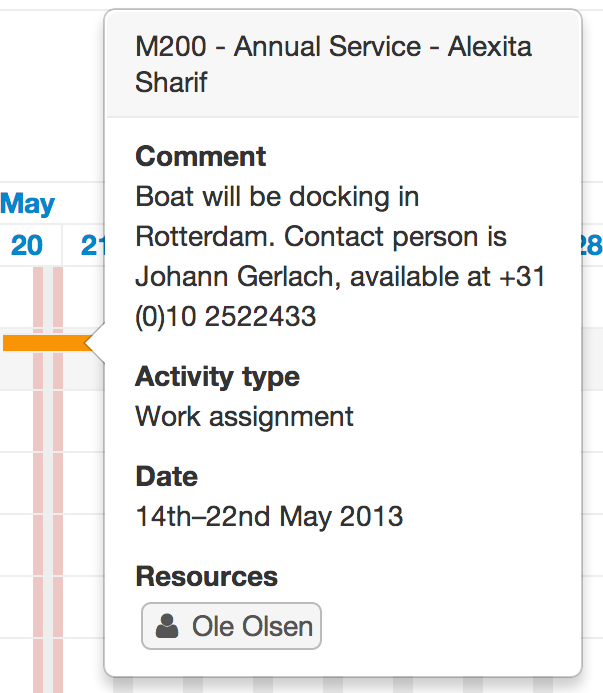Click the right pink weekend column stripe
Screen dimensions: 603x693
(x=58, y=480)
